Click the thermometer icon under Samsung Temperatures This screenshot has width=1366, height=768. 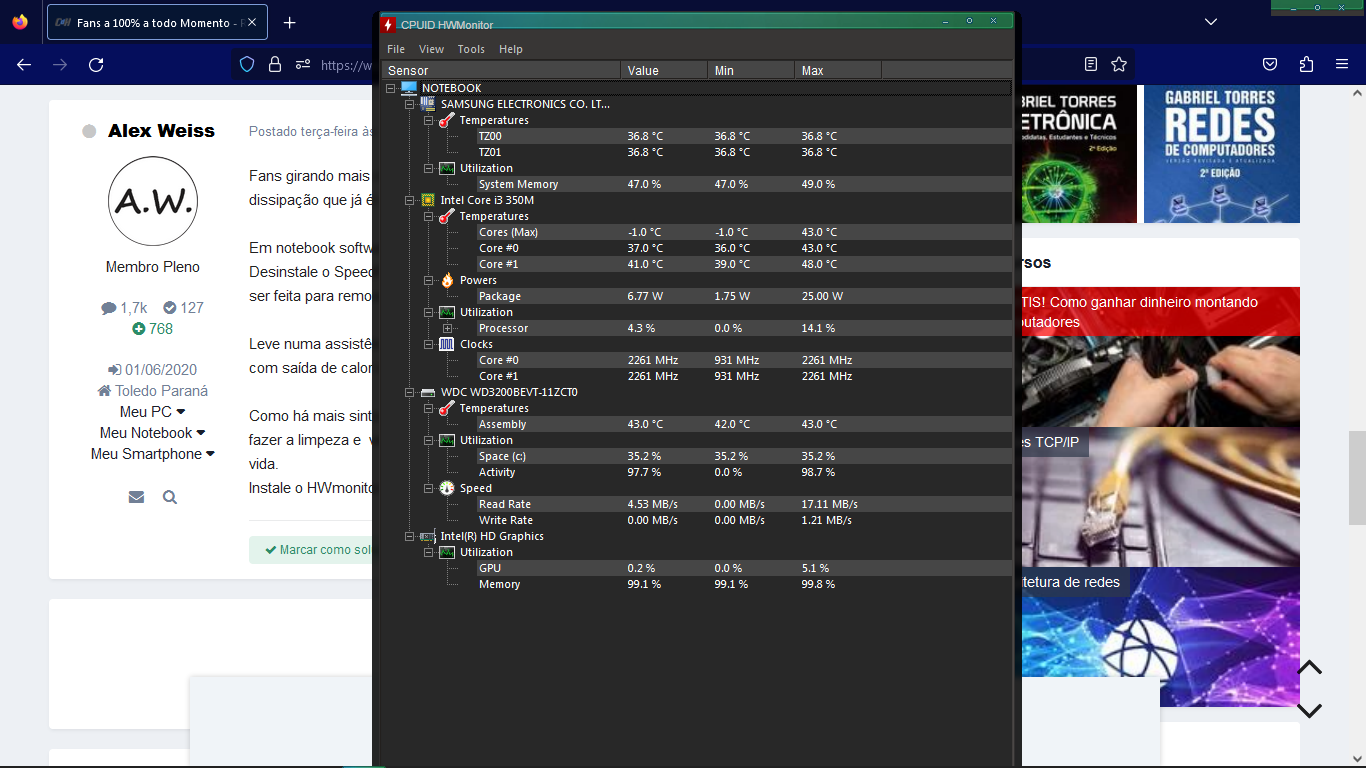[x=446, y=120]
